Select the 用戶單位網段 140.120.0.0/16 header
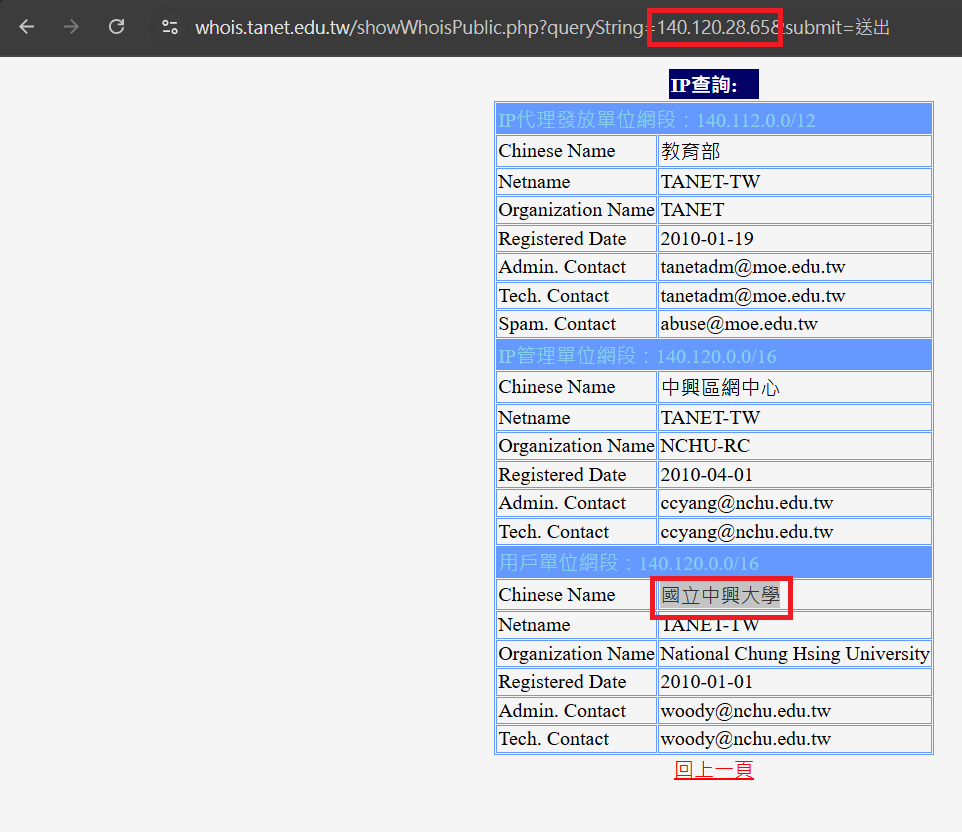This screenshot has height=832, width=962. click(714, 563)
